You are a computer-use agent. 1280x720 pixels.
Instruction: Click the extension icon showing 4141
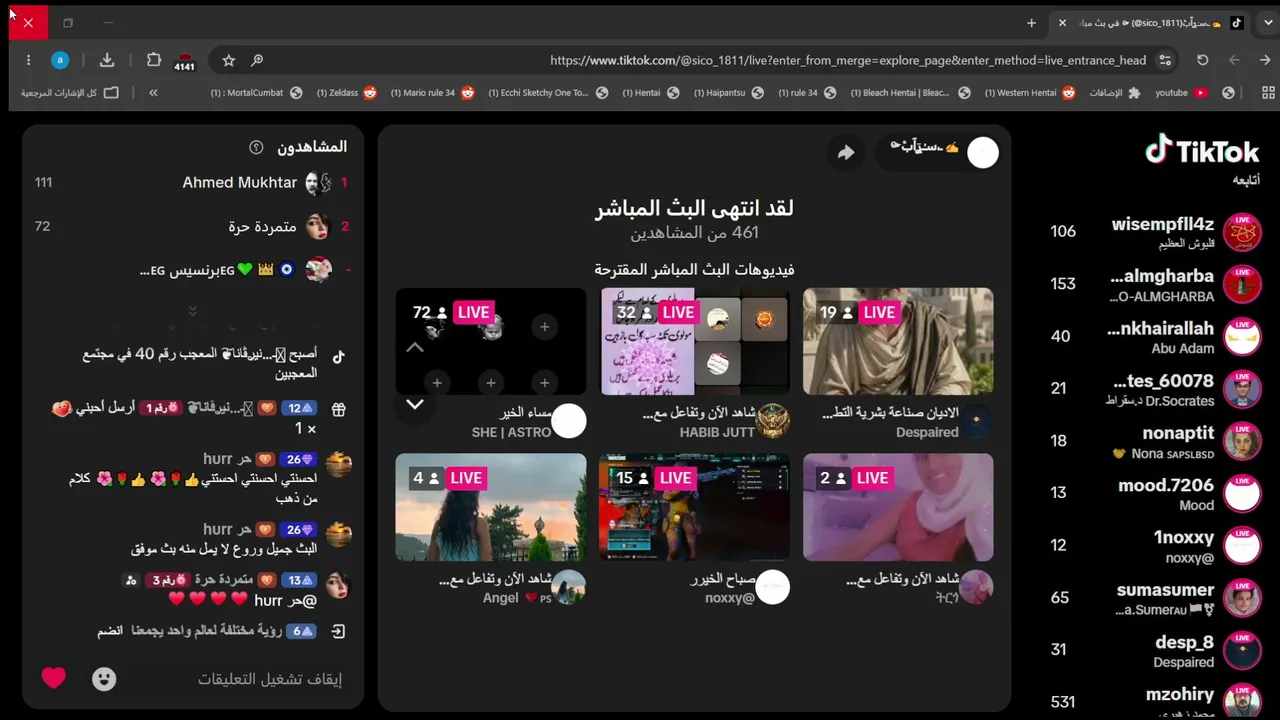[185, 61]
